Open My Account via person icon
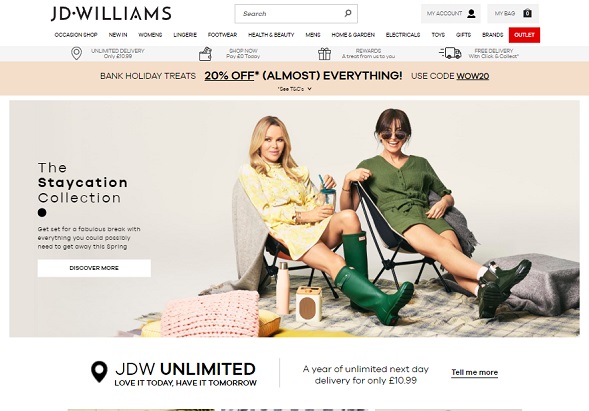The height and width of the screenshot is (411, 589). pos(471,14)
